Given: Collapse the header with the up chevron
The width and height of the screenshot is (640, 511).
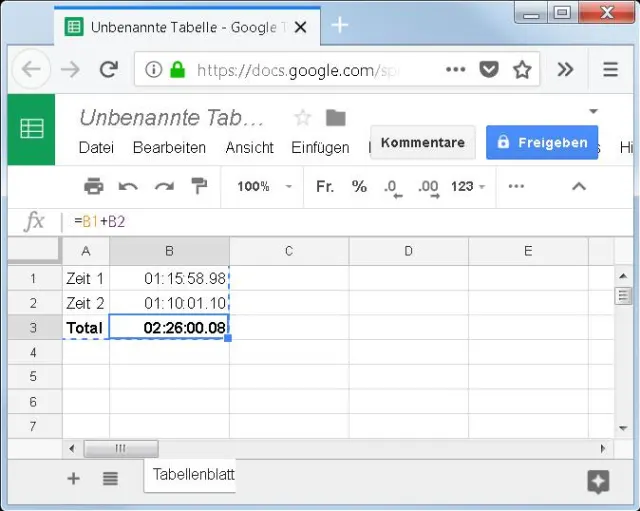Looking at the screenshot, I should coord(578,186).
